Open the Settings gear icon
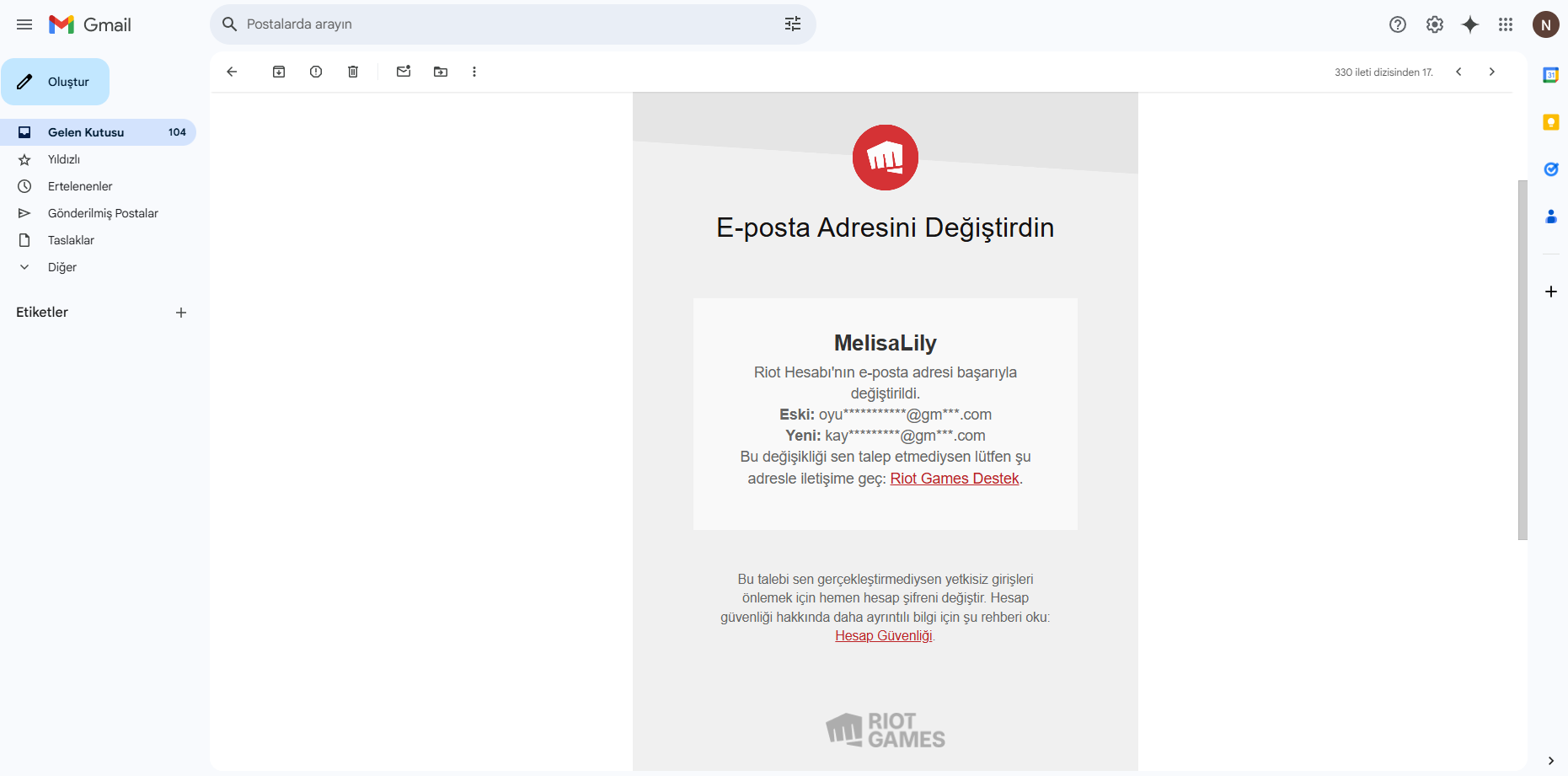 coord(1435,24)
